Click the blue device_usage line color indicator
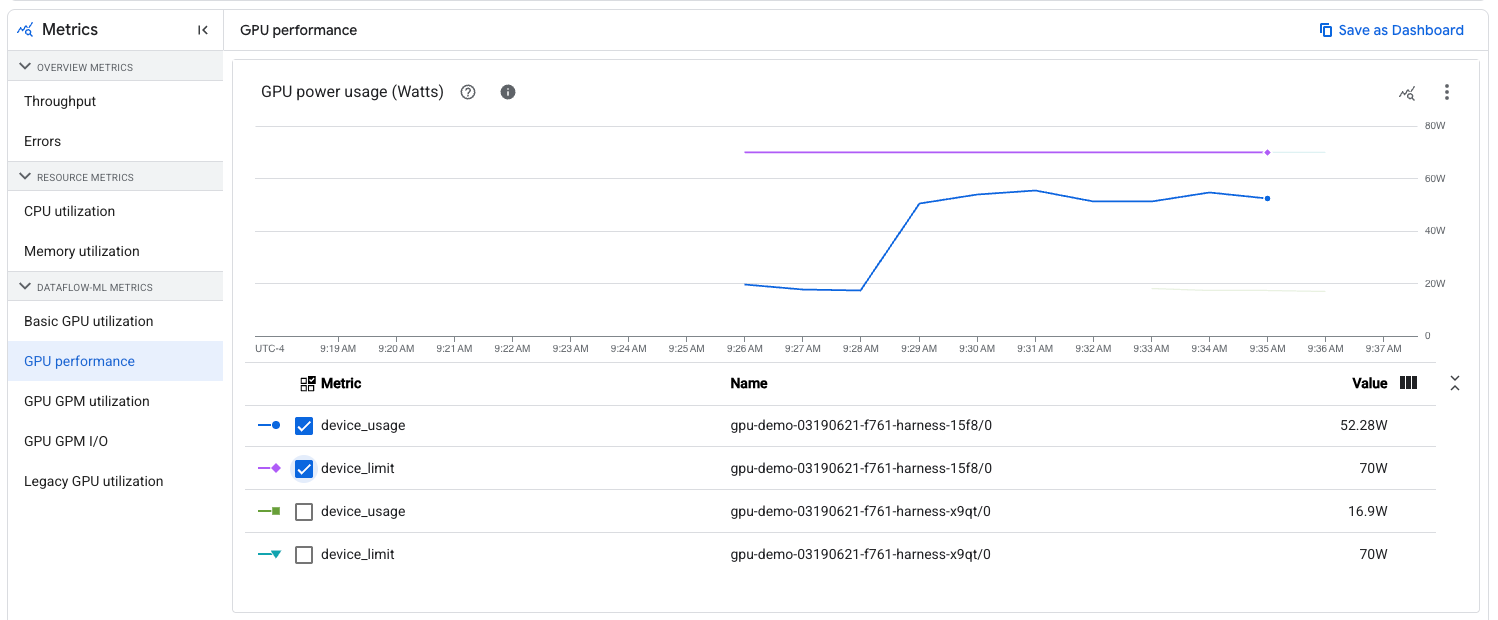Viewport: 1498px width, 620px height. (268, 425)
